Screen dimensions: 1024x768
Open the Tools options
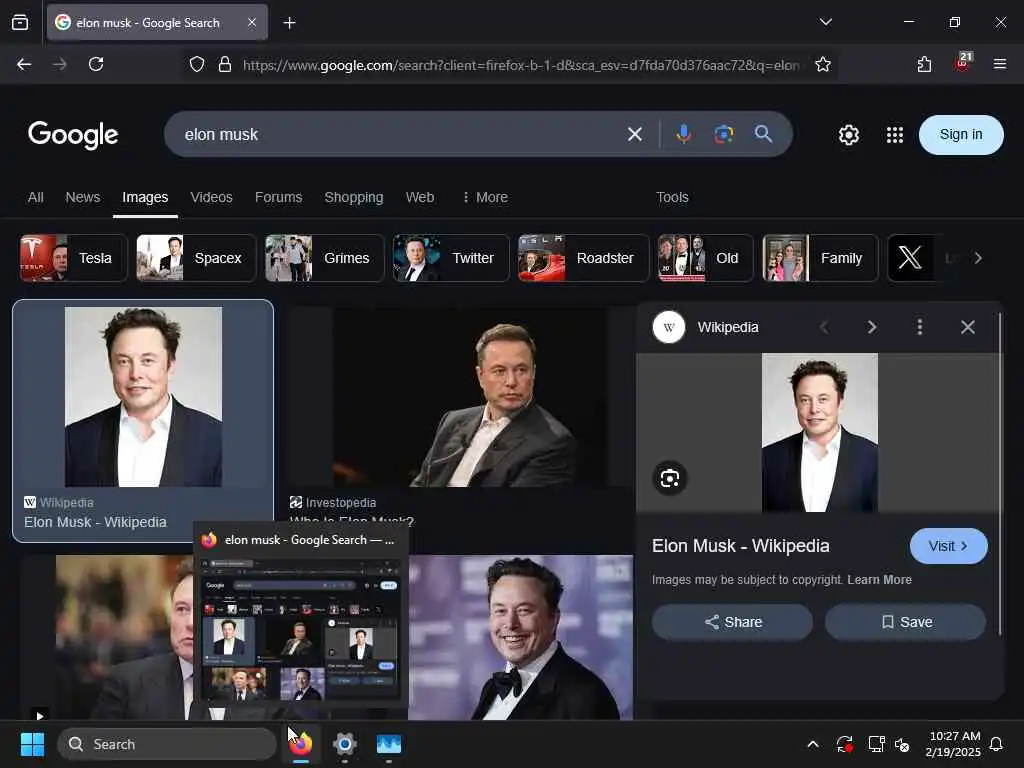[672, 197]
